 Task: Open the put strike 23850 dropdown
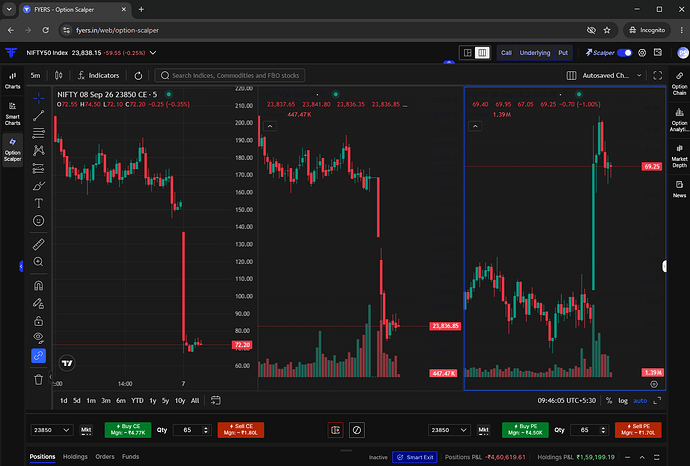pos(448,430)
